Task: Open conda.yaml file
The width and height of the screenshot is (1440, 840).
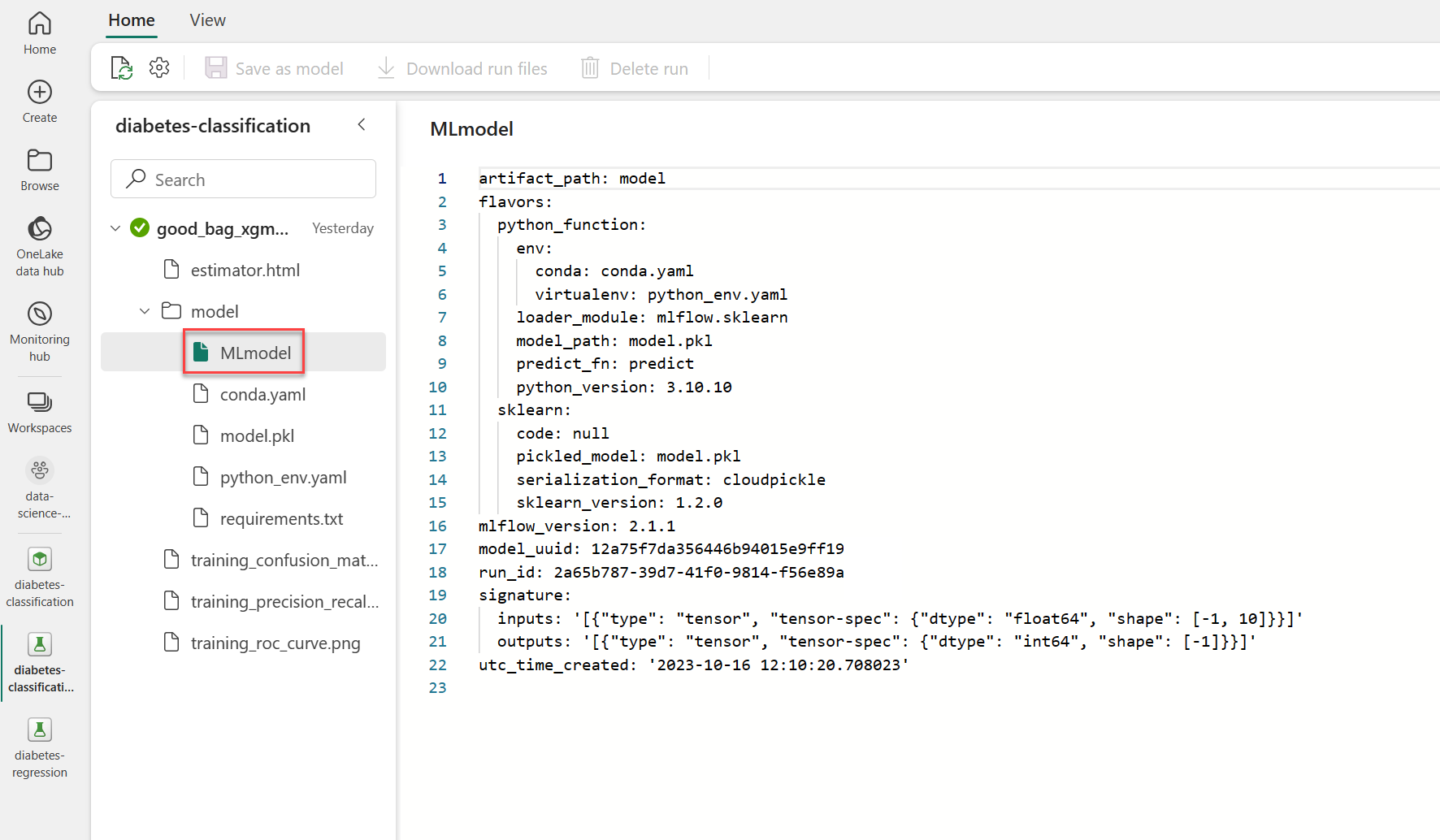Action: coord(262,394)
